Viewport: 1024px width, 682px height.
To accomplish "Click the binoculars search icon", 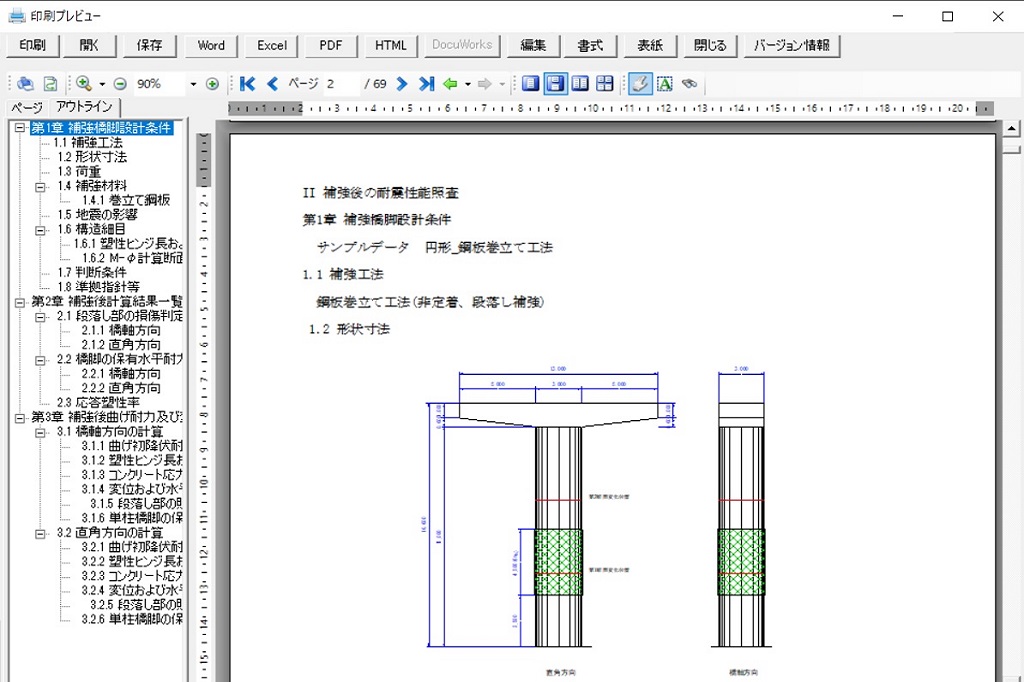I will [690, 84].
